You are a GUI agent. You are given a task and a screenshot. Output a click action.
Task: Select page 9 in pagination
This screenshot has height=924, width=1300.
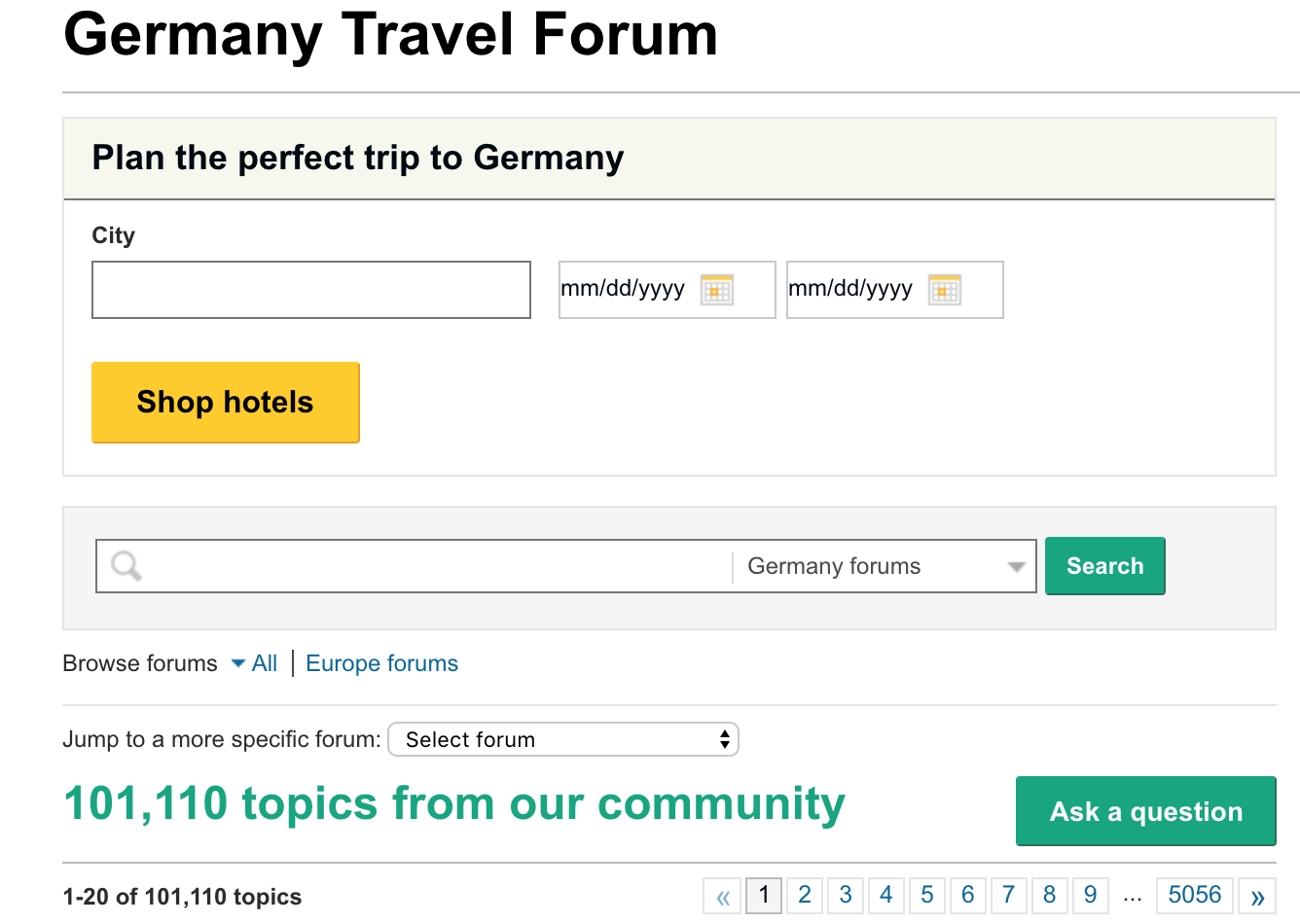pos(1091,895)
